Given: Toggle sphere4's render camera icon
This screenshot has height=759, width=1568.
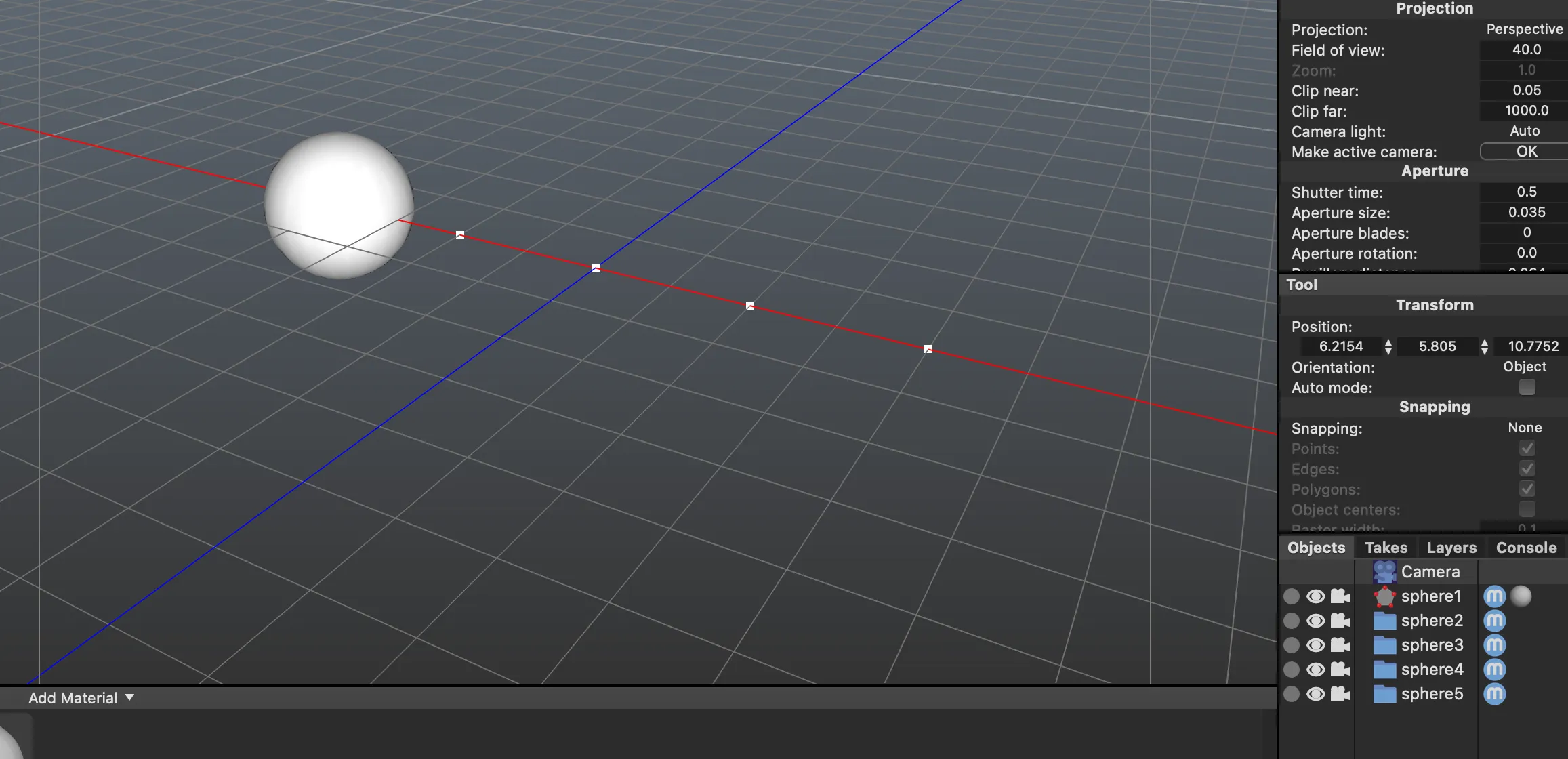Looking at the screenshot, I should pos(1340,670).
